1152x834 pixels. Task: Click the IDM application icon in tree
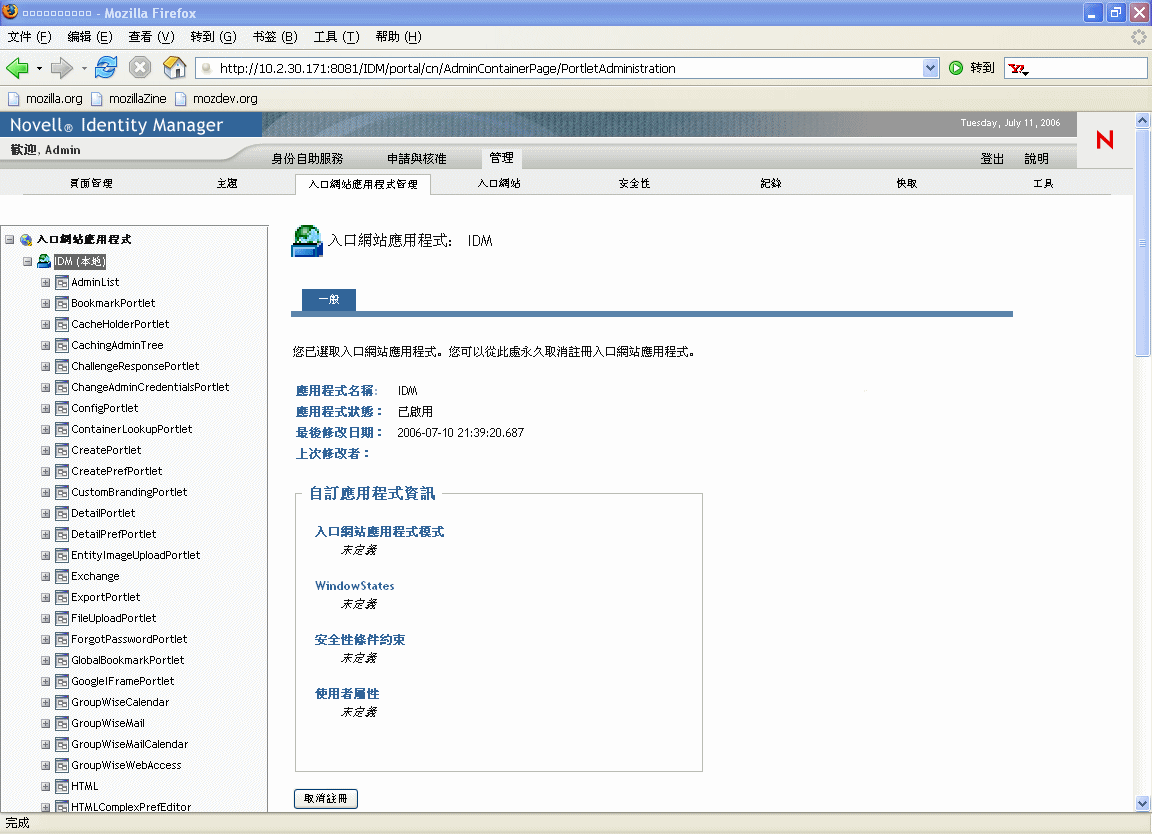44,261
